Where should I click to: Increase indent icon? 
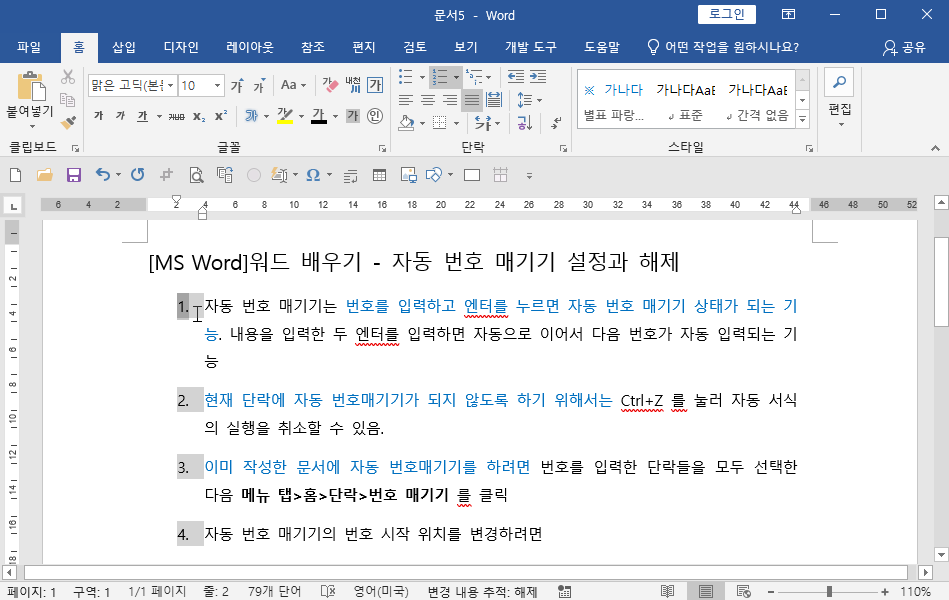(538, 76)
